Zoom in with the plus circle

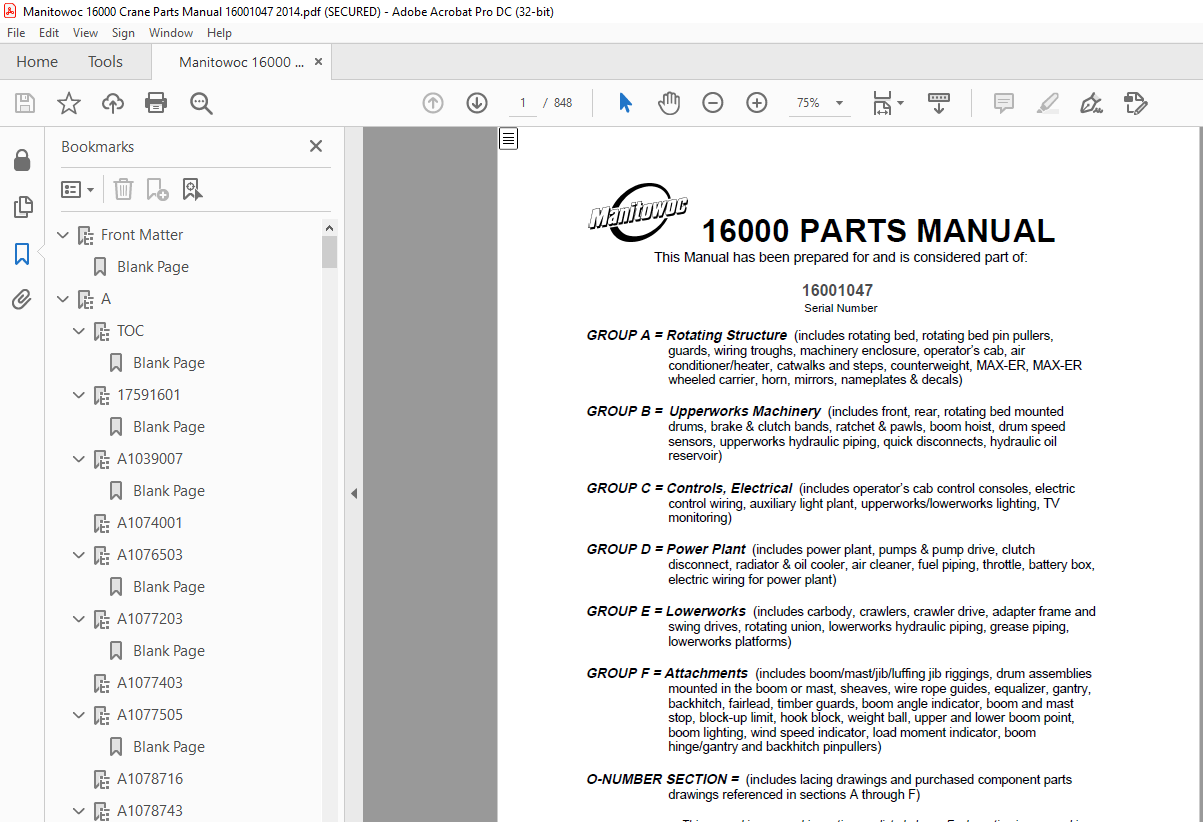coord(757,103)
